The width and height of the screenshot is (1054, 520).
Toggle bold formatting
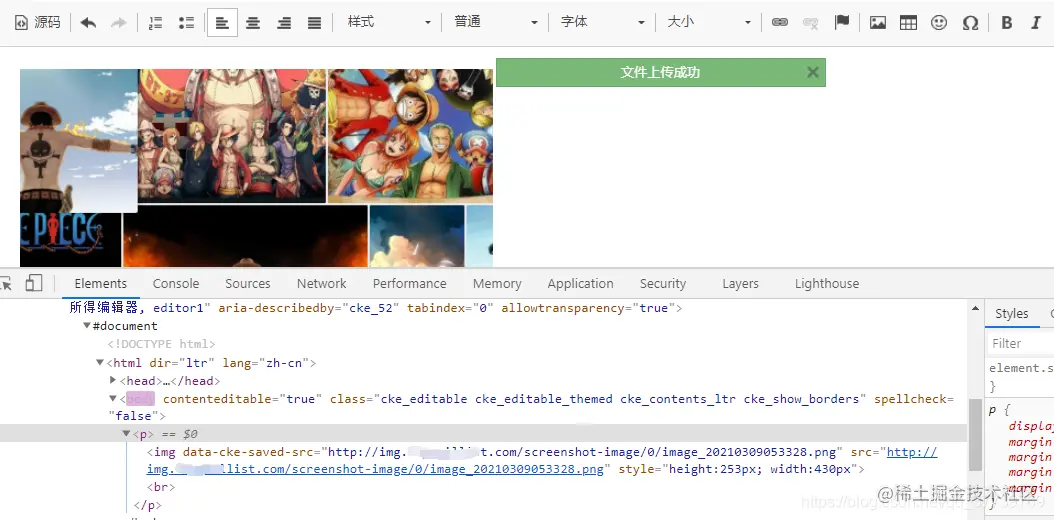click(1006, 22)
